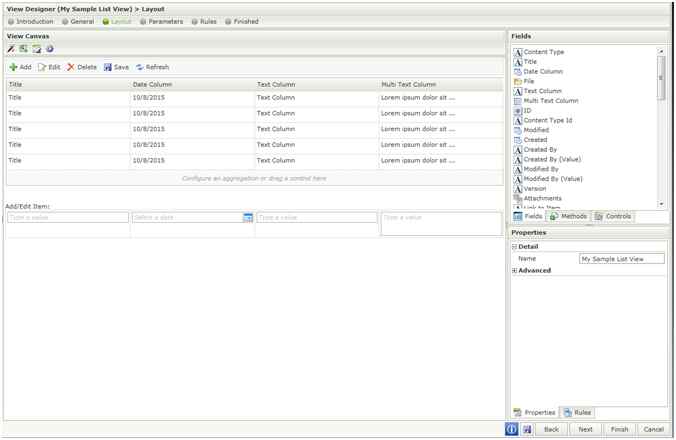Collapse the Detail properties section
Viewport: 676px width, 440px height.
pyautogui.click(x=514, y=247)
